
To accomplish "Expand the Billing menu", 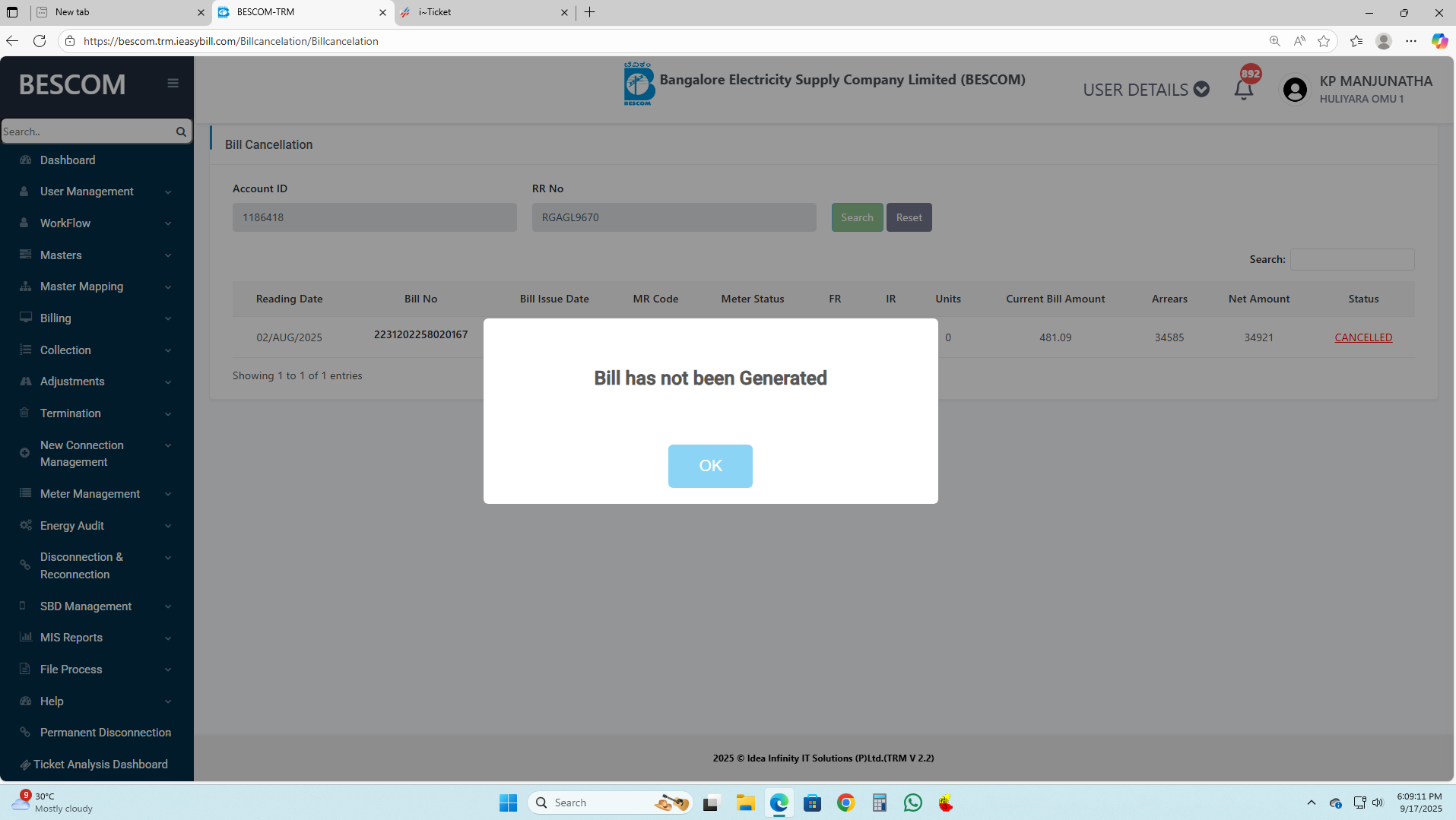I will [x=97, y=318].
